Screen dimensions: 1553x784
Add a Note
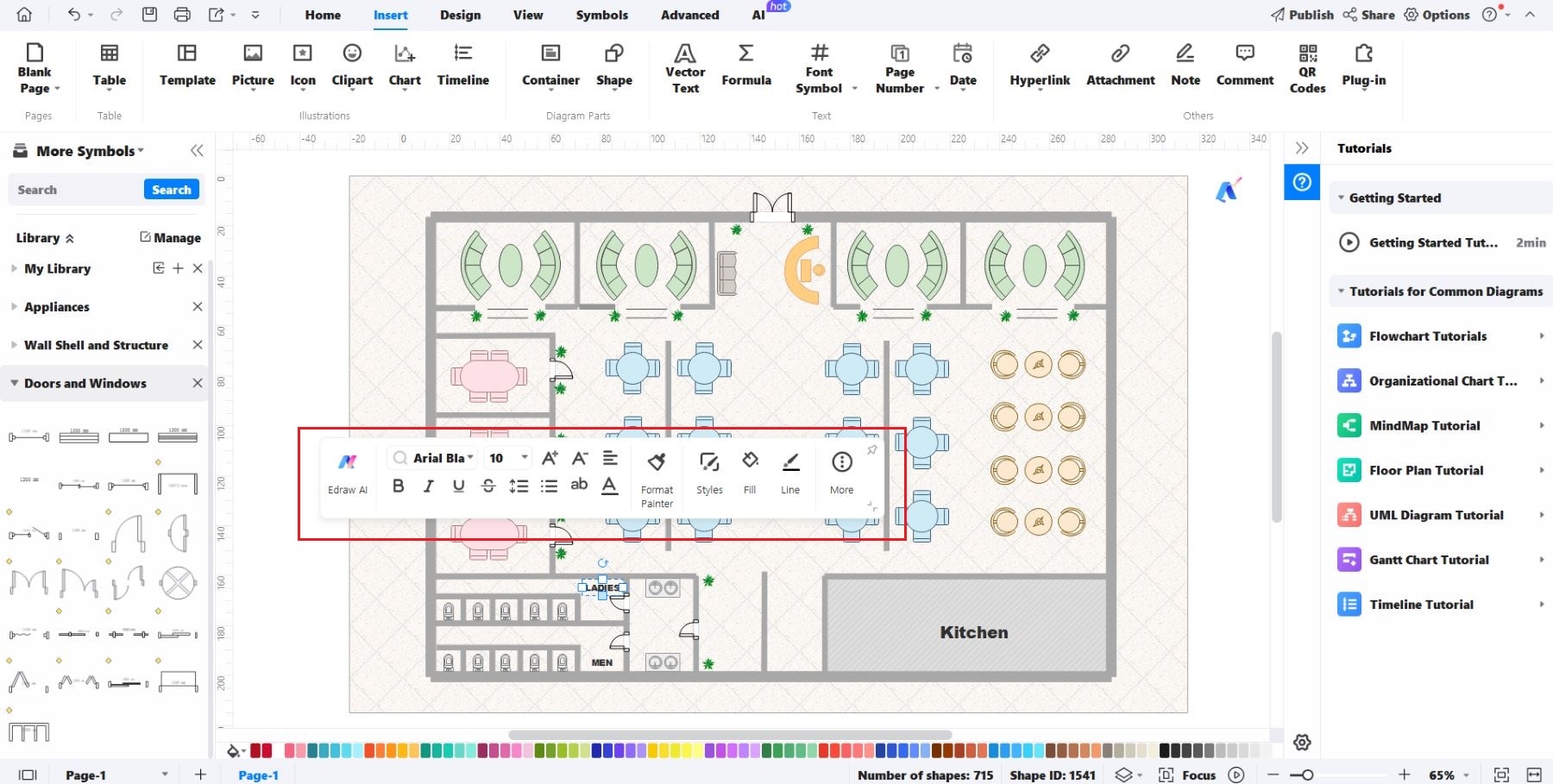coord(1185,66)
